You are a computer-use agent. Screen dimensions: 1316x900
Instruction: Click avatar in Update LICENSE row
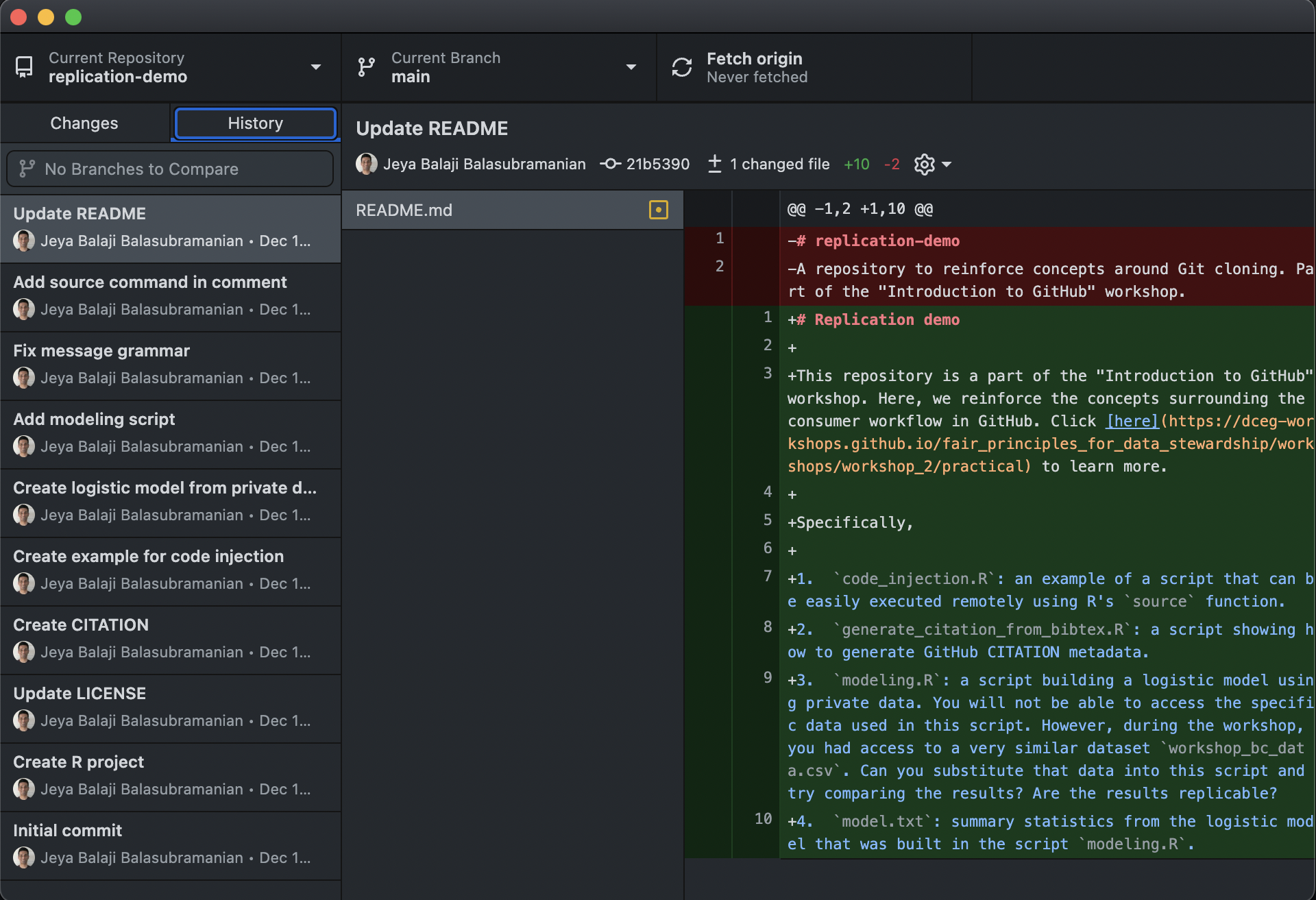[x=24, y=720]
